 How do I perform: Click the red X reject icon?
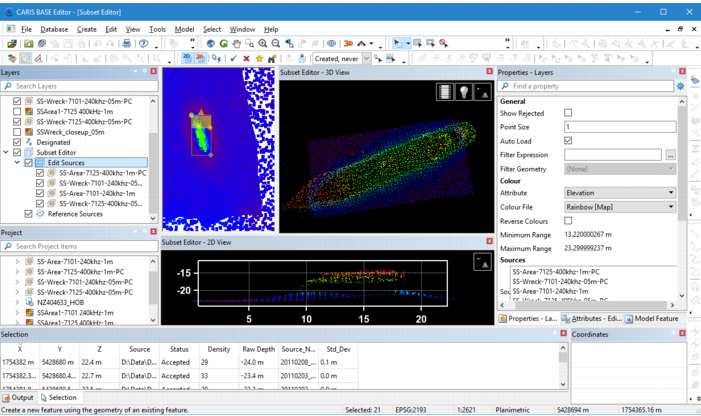pyautogui.click(x=246, y=59)
